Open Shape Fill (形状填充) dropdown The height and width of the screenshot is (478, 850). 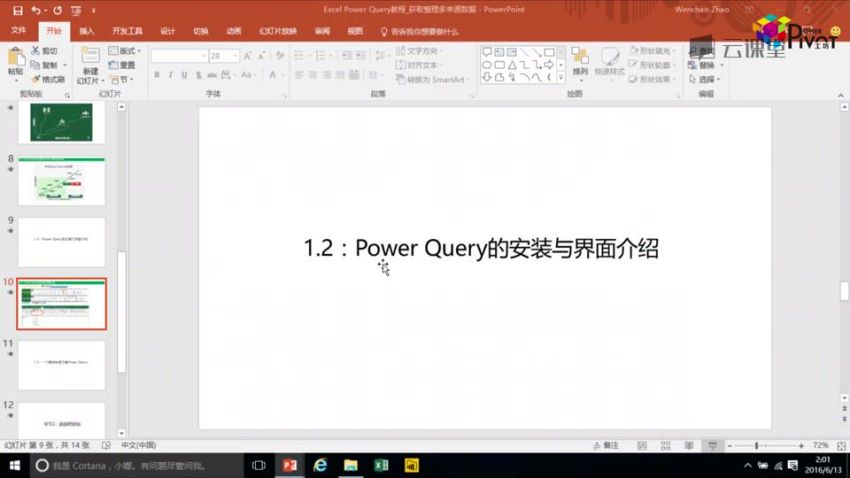click(653, 51)
